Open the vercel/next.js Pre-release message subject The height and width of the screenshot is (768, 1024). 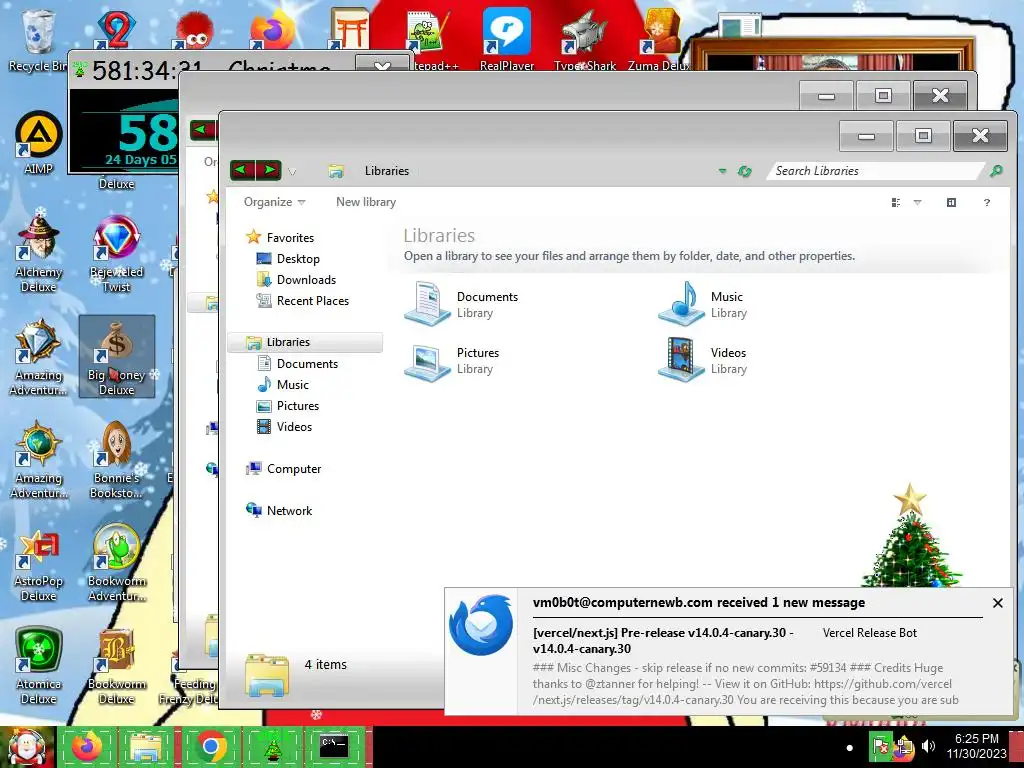tap(663, 641)
